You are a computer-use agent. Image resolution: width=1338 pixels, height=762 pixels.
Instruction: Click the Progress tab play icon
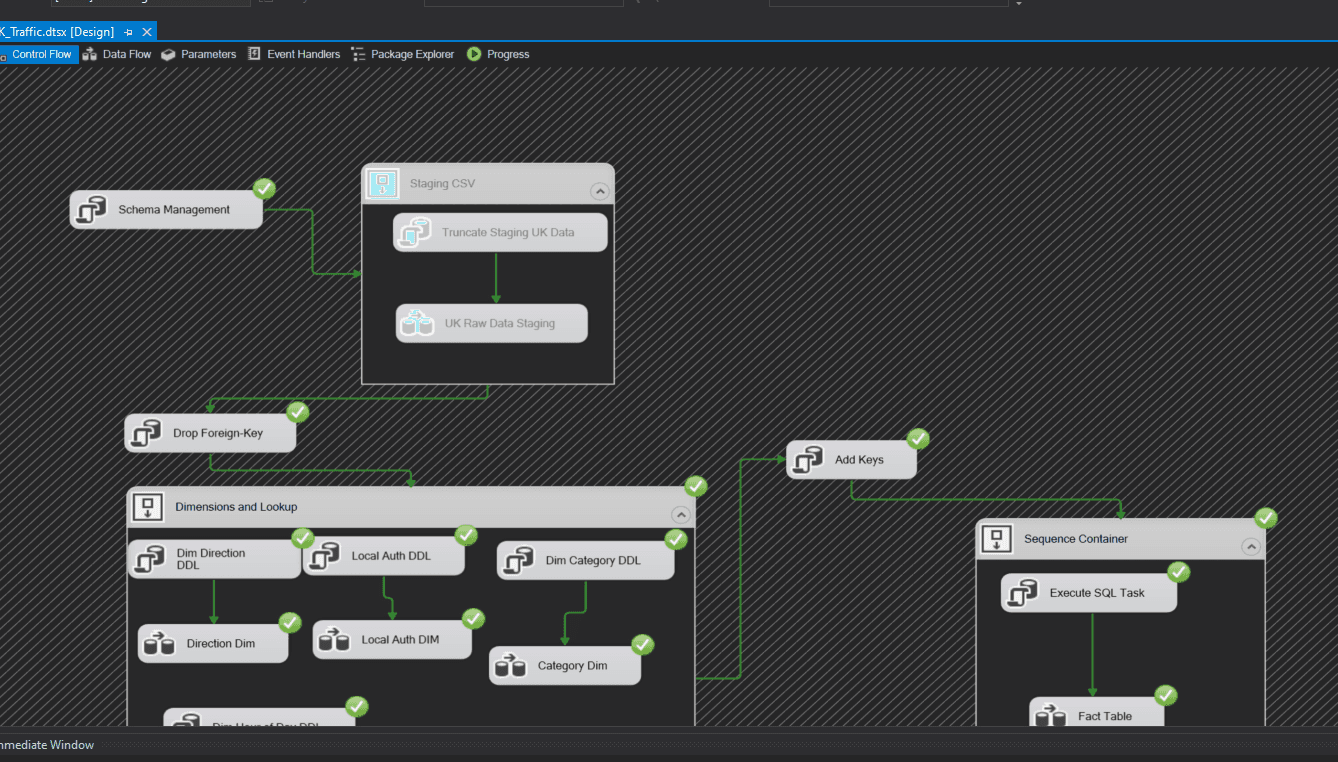(474, 54)
